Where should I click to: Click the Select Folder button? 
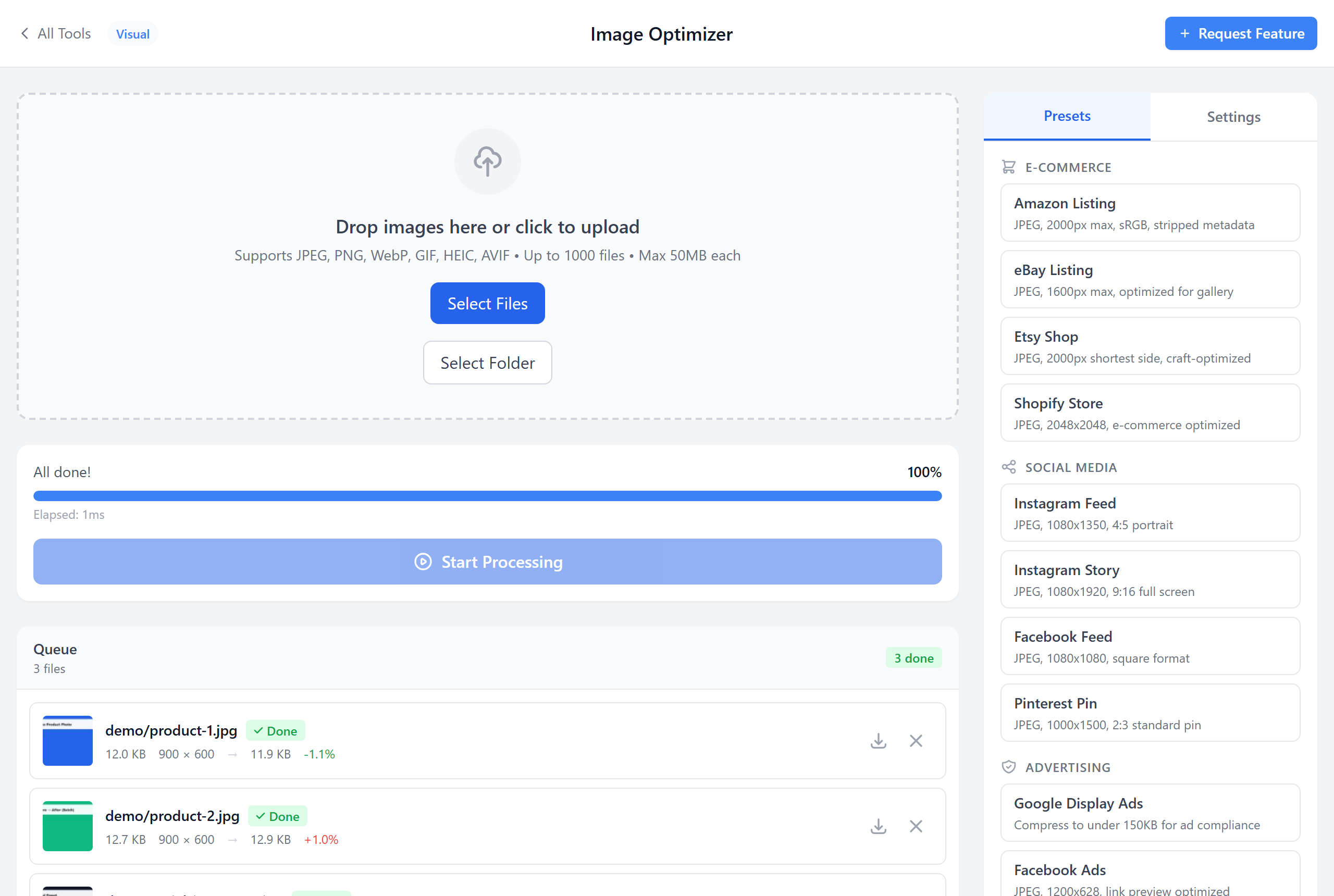pos(487,362)
